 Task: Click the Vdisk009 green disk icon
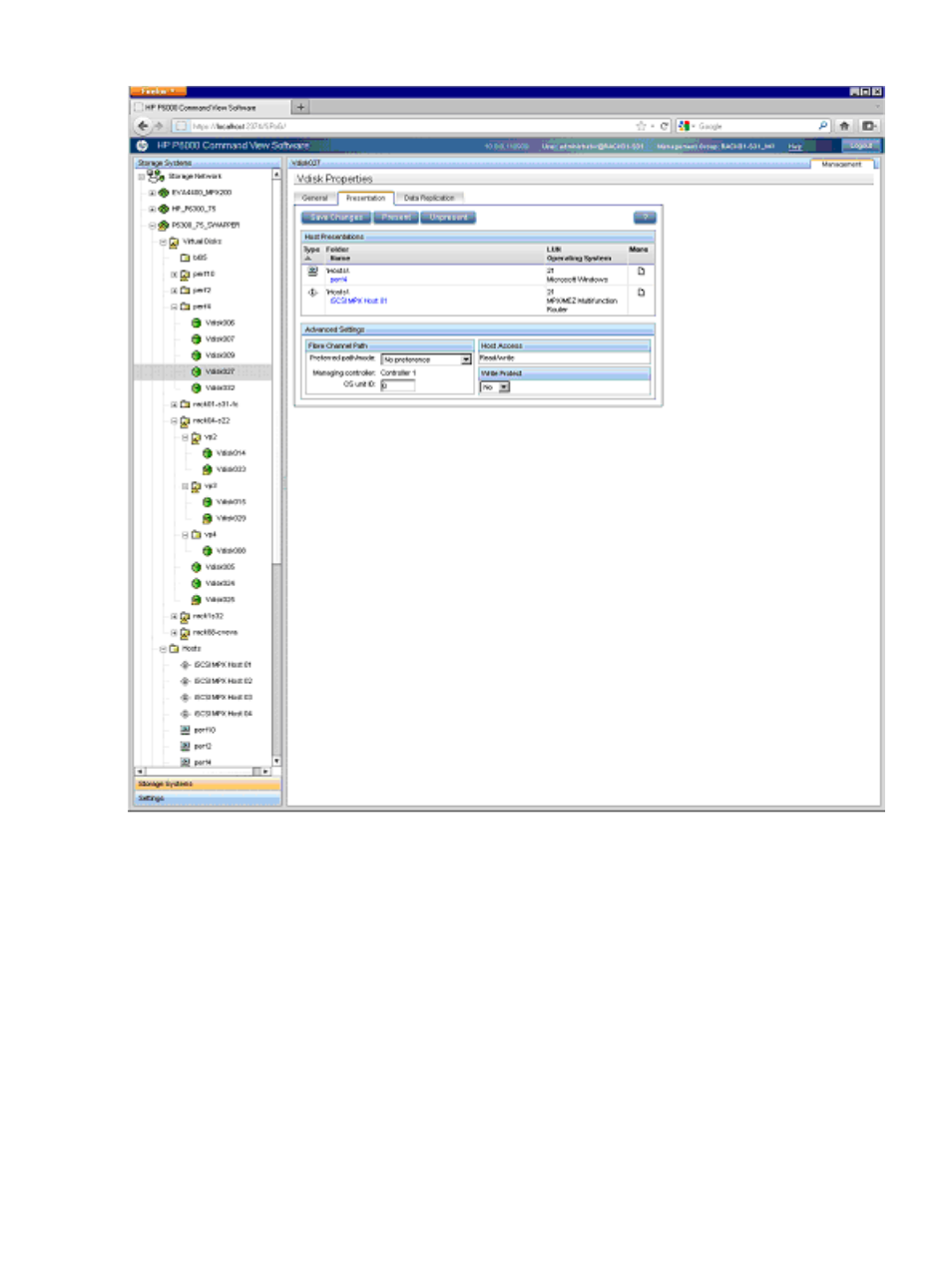point(197,355)
